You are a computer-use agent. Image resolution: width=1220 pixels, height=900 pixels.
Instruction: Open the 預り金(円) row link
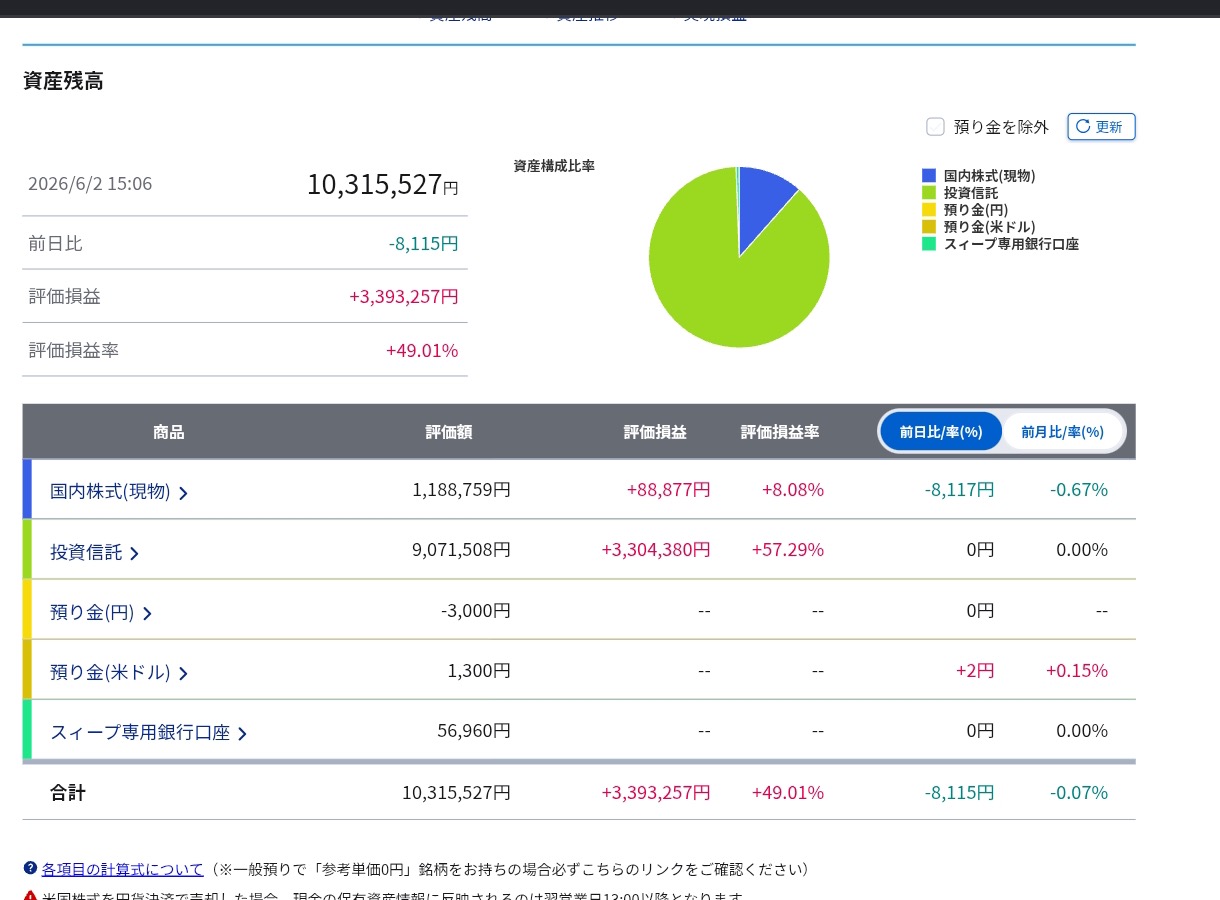click(x=92, y=612)
